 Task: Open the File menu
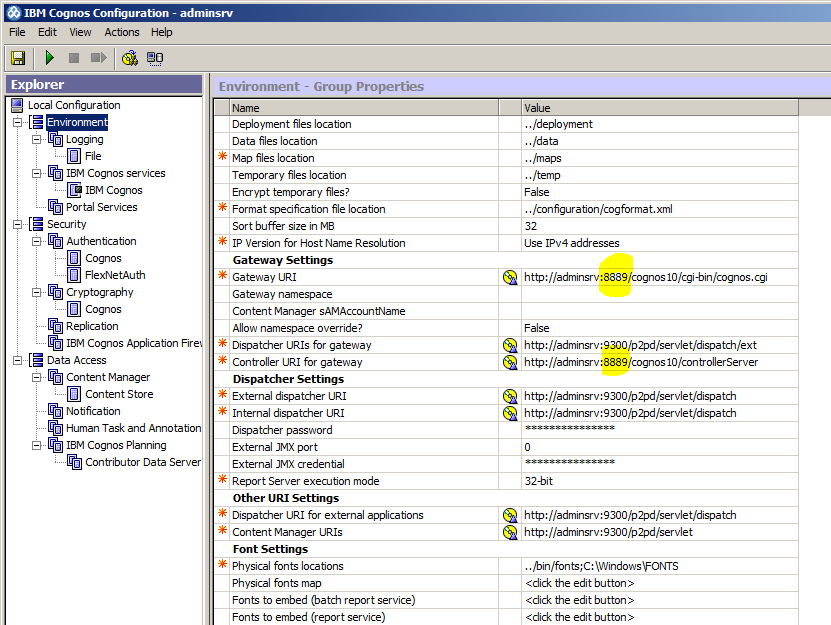[17, 32]
